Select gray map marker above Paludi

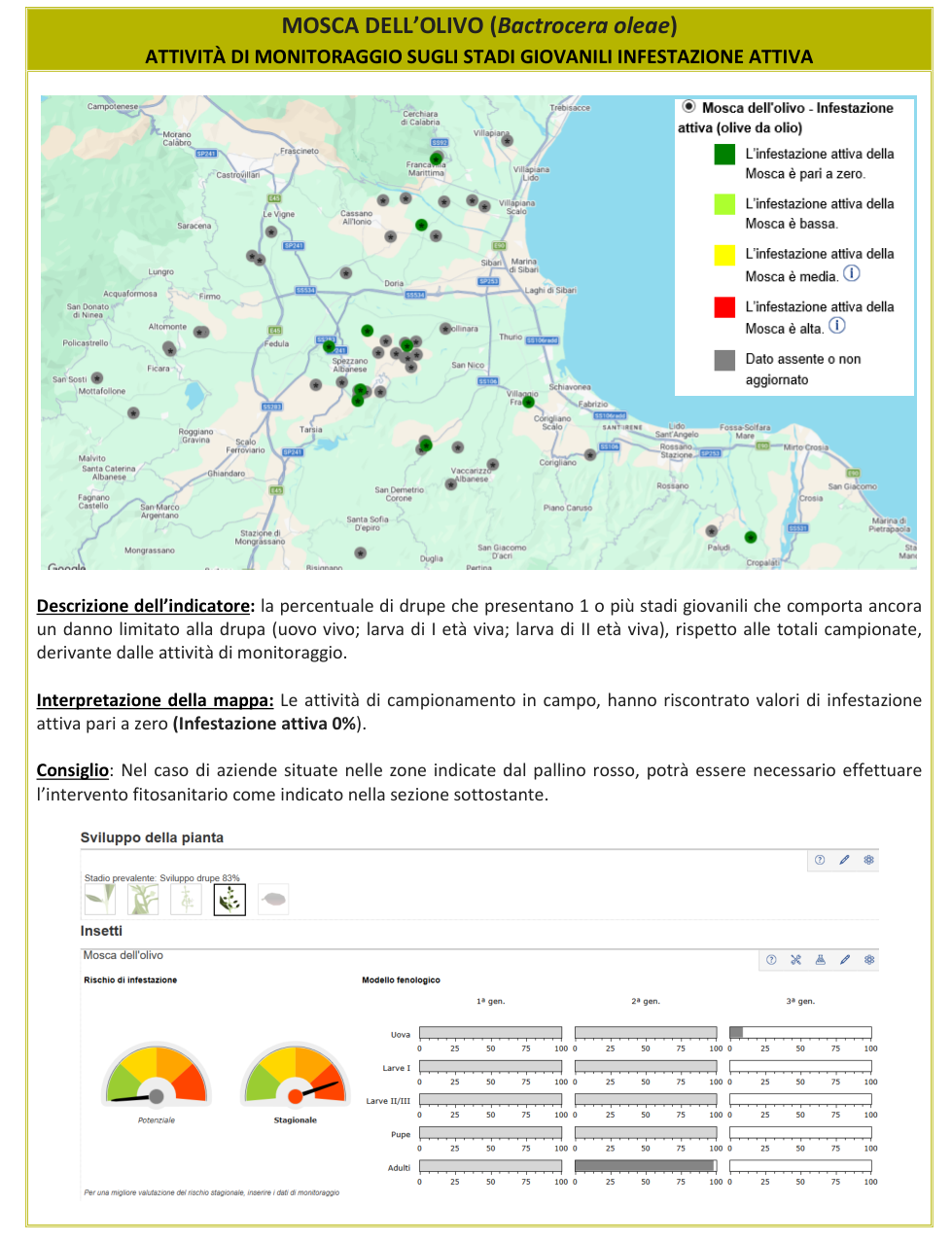tap(712, 531)
